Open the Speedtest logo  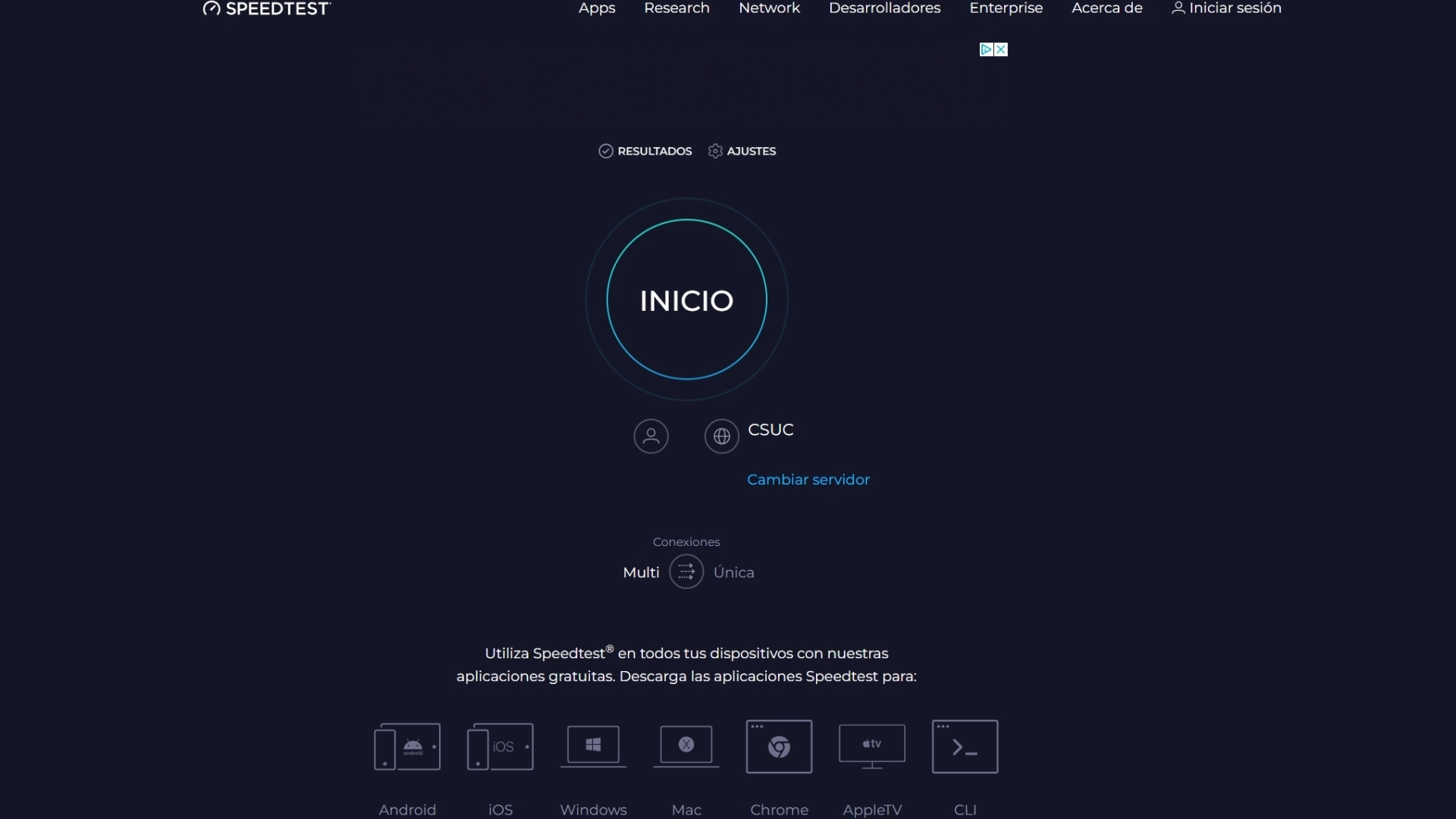(265, 8)
